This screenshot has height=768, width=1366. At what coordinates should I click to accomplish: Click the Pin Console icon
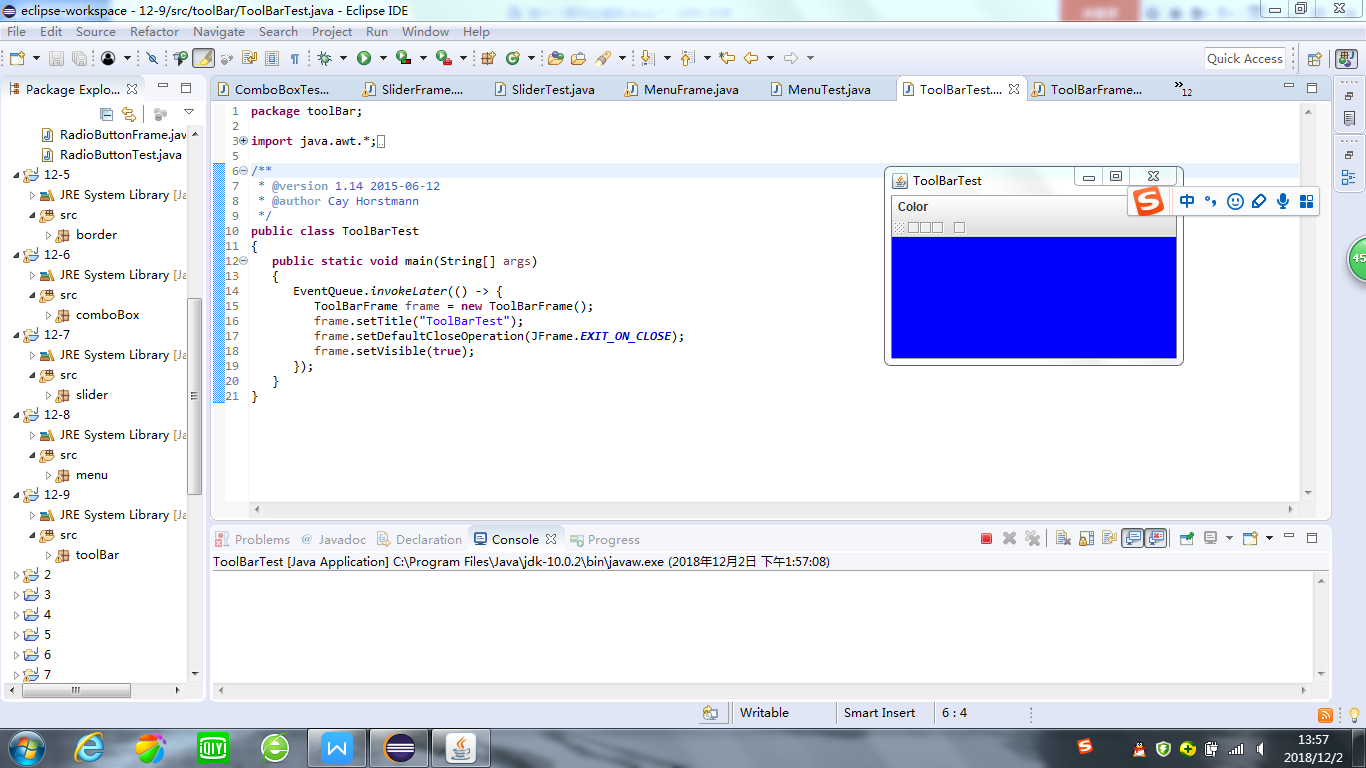1186,538
